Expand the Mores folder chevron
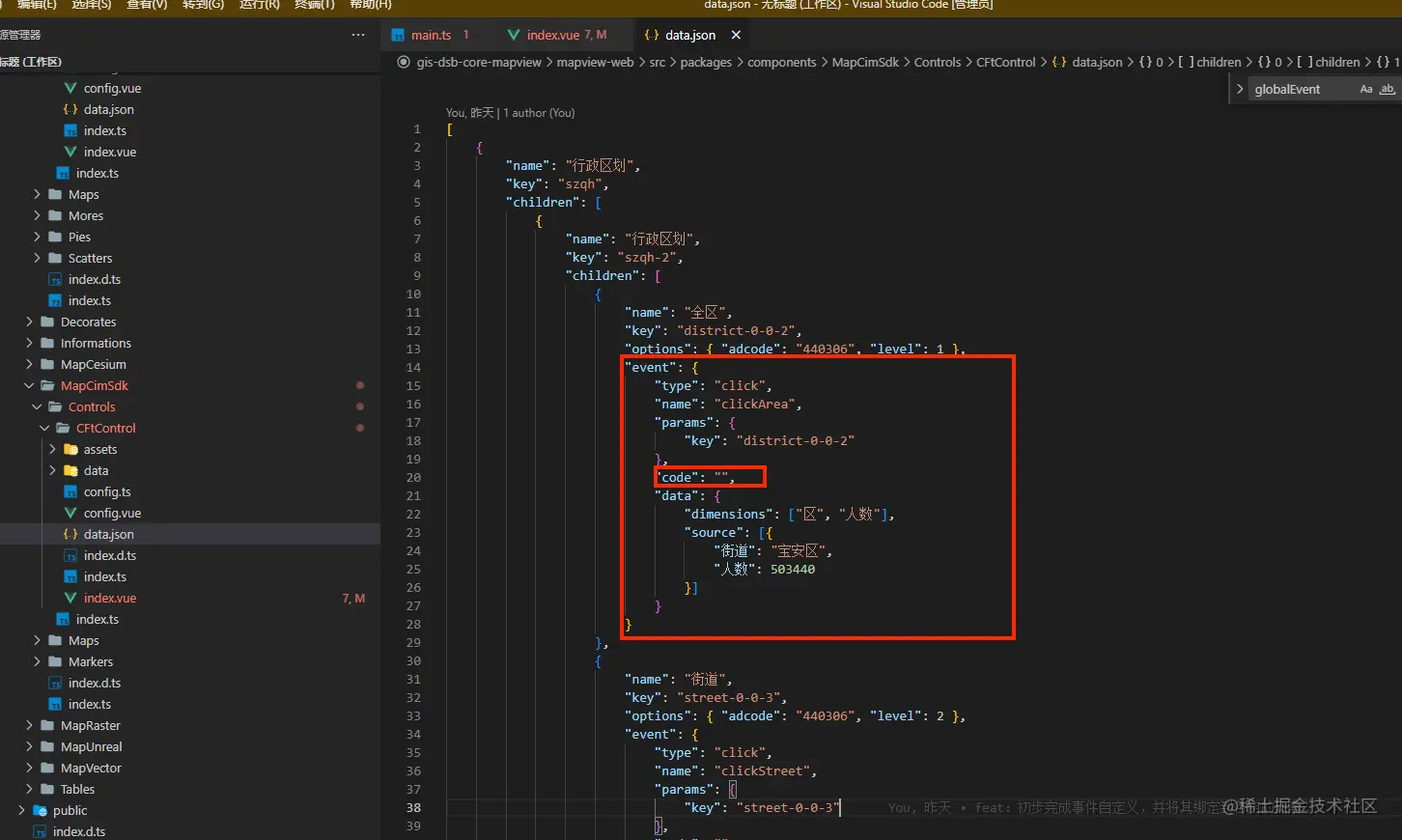Screen dimensions: 1402x840 click(x=38, y=215)
